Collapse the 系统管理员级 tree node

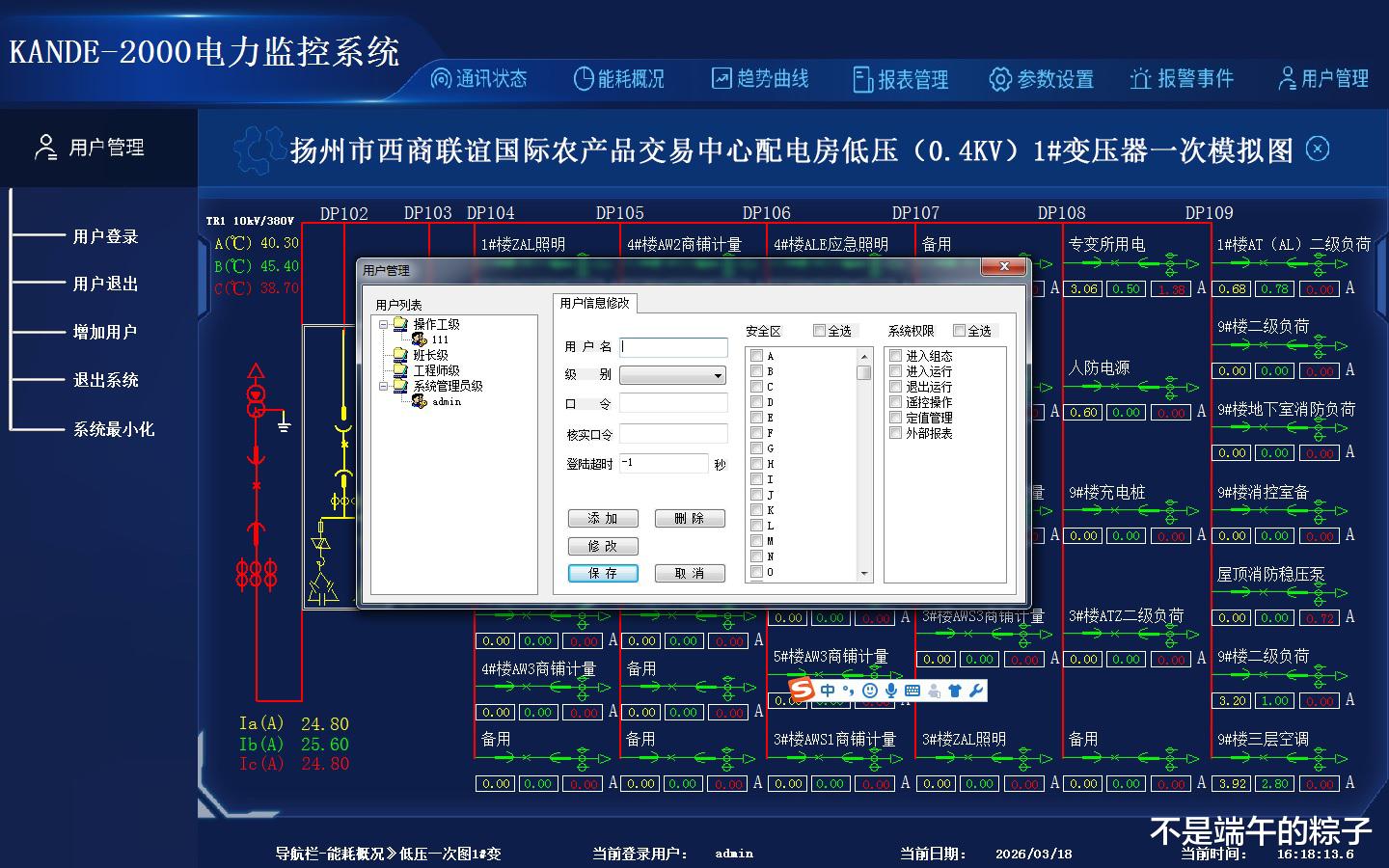[x=383, y=386]
